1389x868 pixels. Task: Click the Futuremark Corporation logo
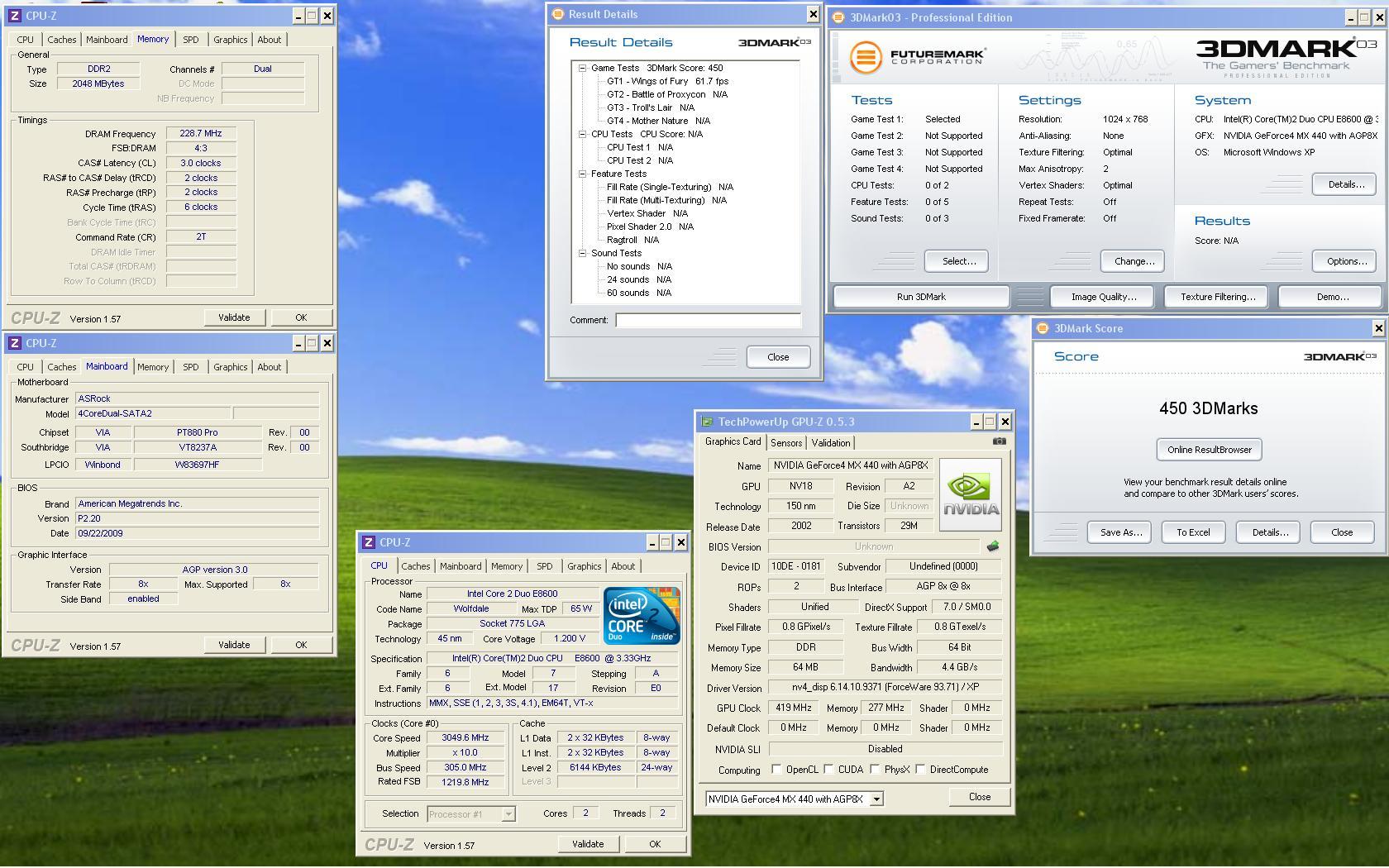[x=918, y=57]
